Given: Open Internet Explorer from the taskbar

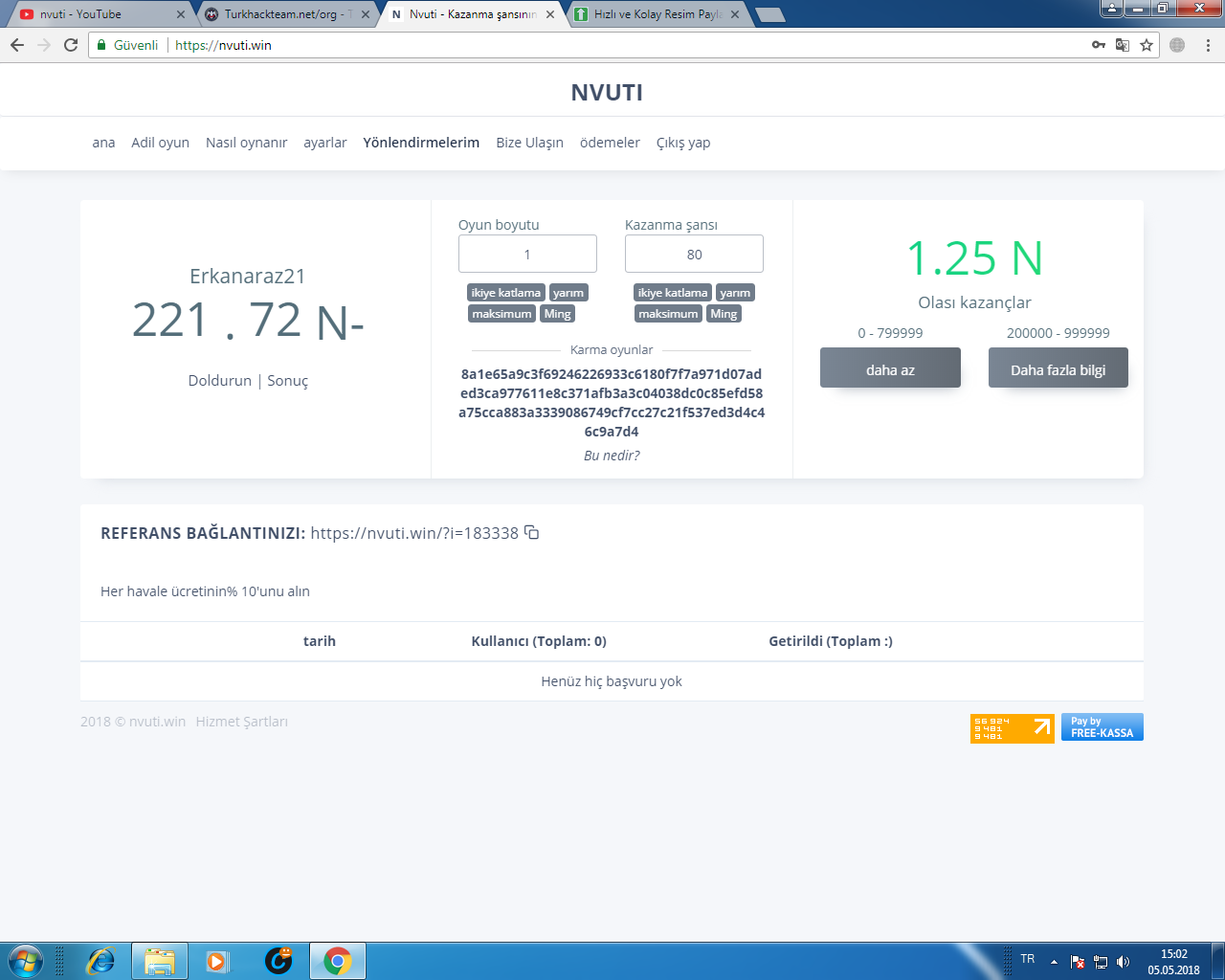Looking at the screenshot, I should click(x=100, y=960).
